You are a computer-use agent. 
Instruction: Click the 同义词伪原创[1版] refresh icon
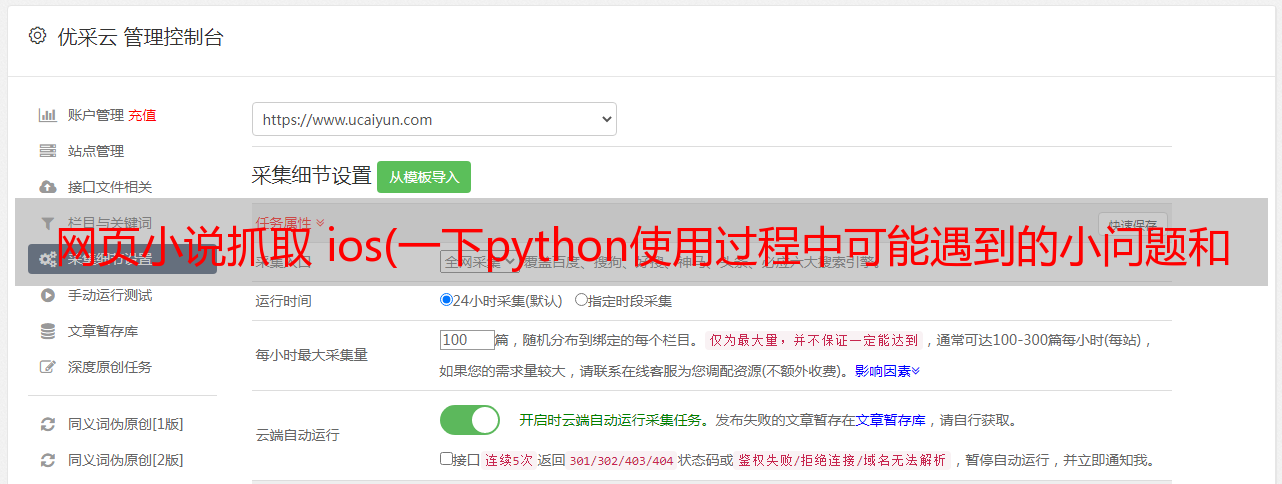tap(47, 424)
